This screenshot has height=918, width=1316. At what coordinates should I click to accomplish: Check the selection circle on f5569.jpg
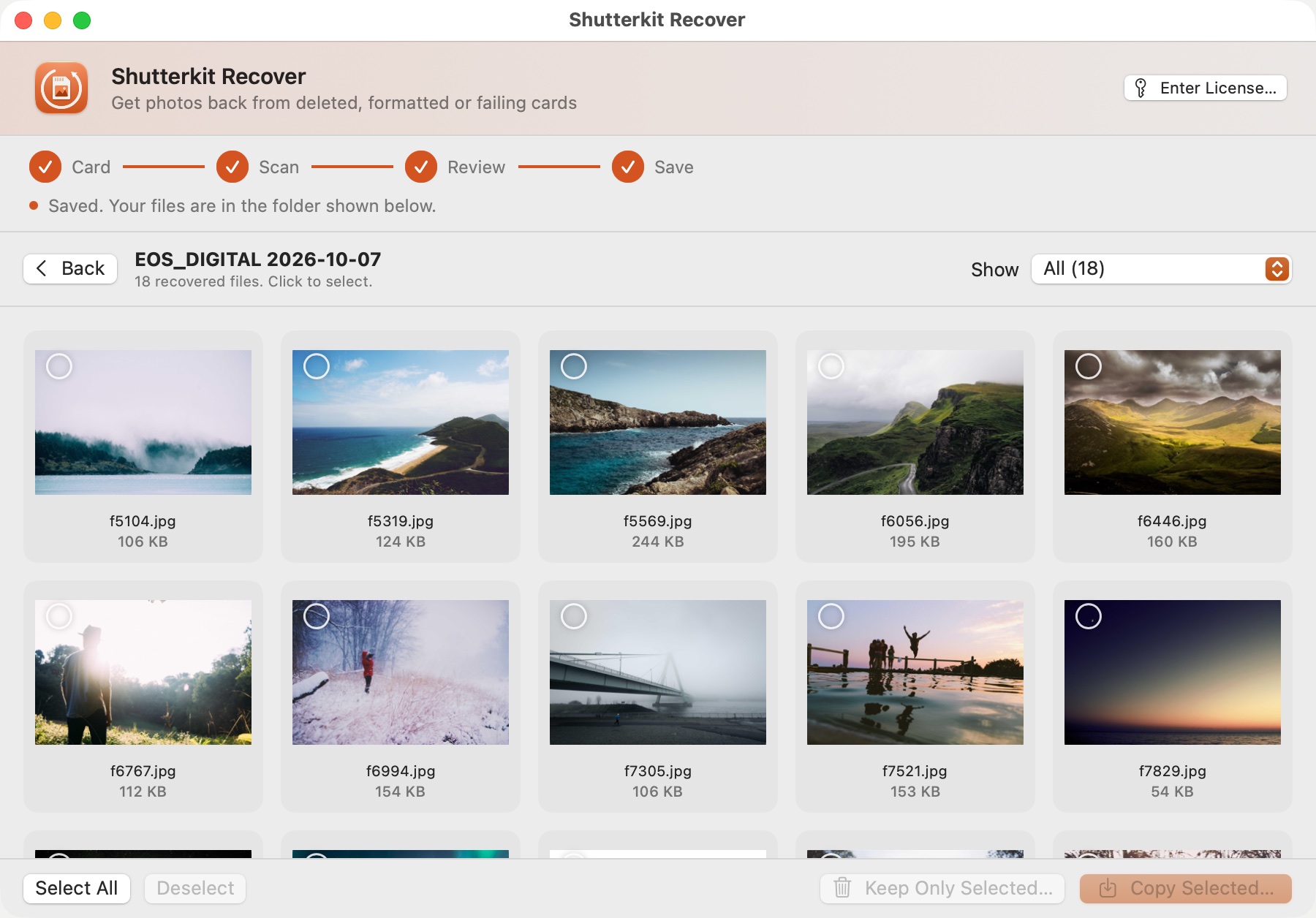click(x=574, y=366)
